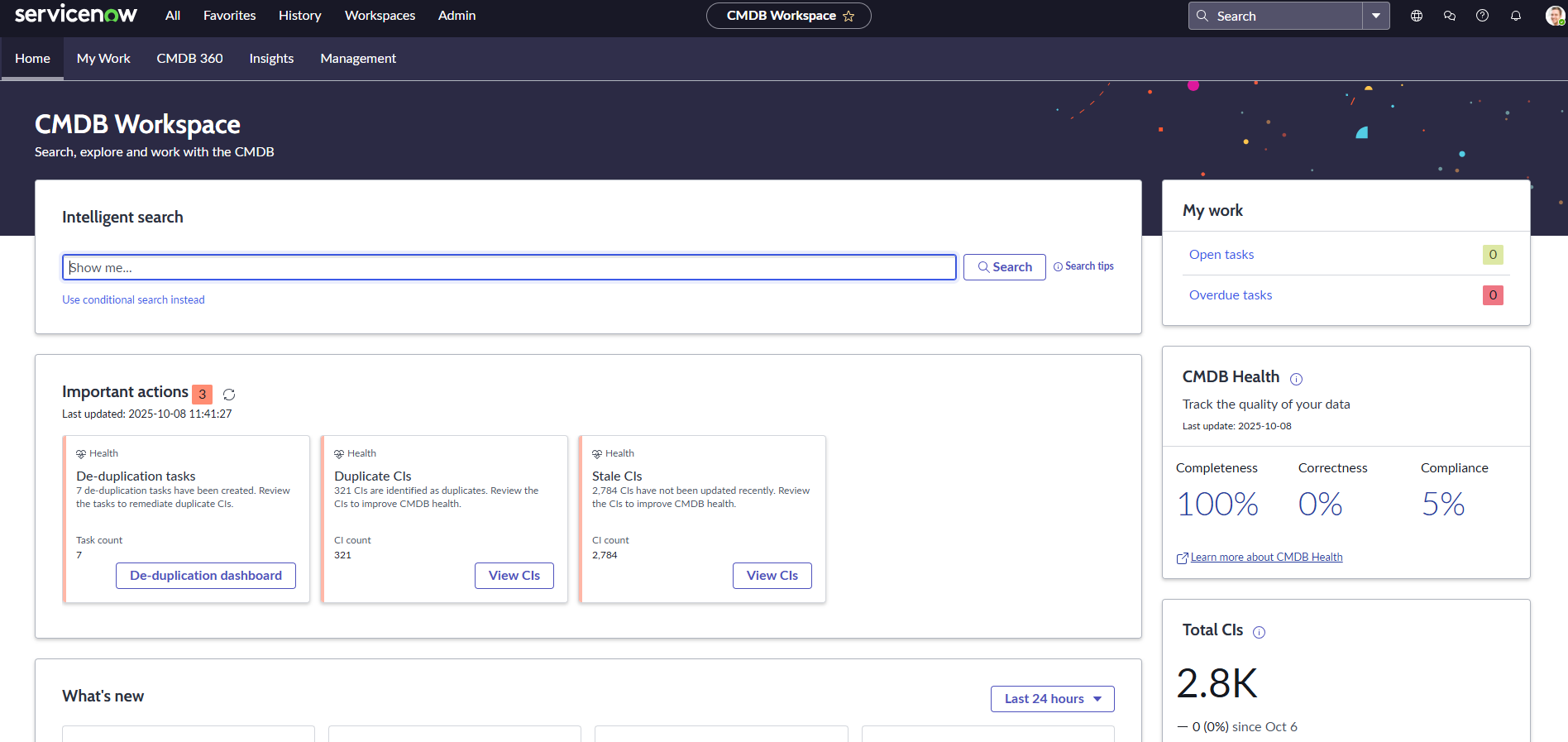
Task: Open the Last 24 hours dropdown
Action: coord(1053,699)
